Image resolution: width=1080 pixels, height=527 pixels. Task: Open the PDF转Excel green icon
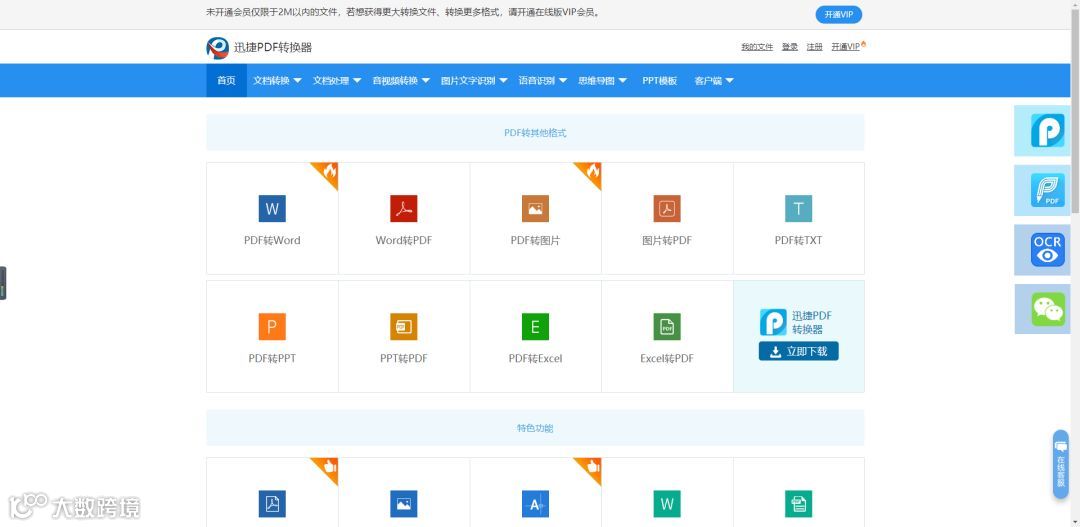(535, 327)
